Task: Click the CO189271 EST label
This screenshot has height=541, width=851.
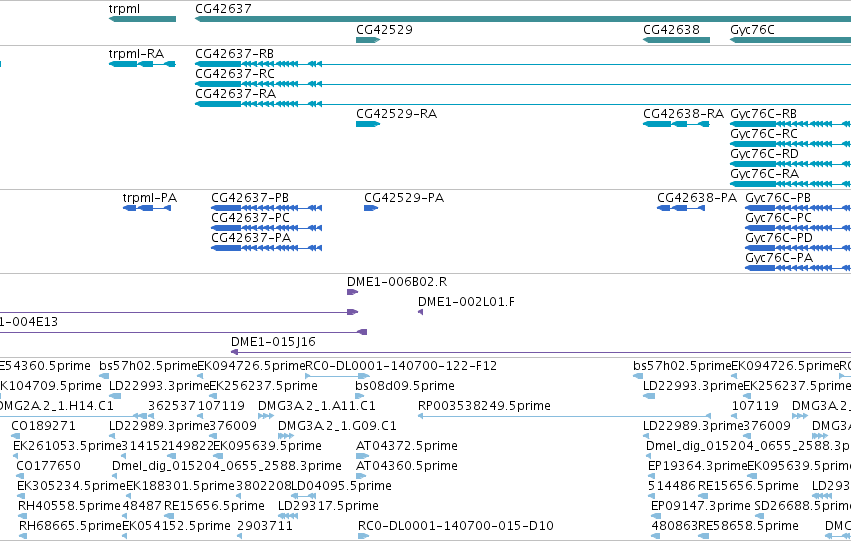Action: tap(43, 425)
